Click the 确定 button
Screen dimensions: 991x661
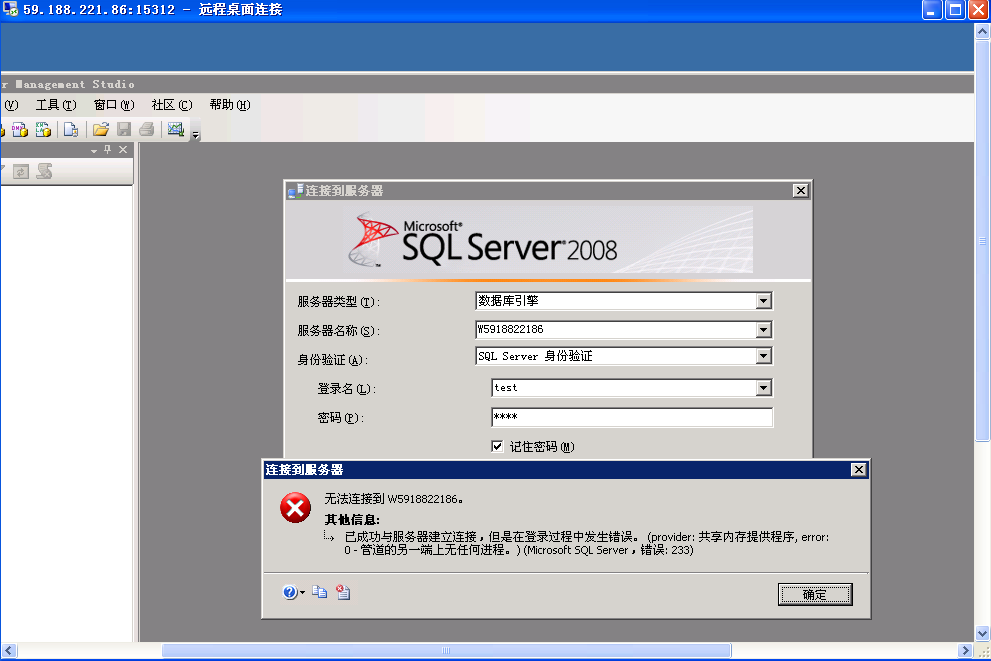point(815,595)
